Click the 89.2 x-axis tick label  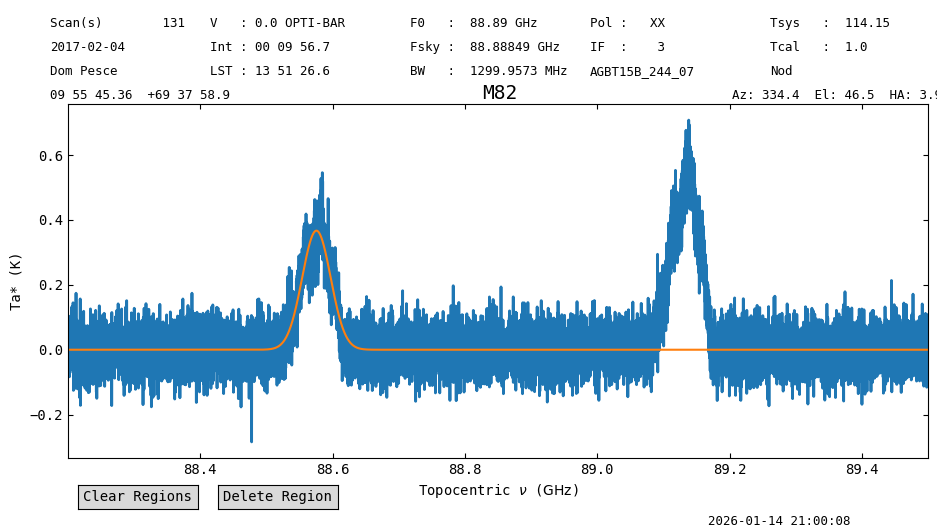tap(730, 469)
